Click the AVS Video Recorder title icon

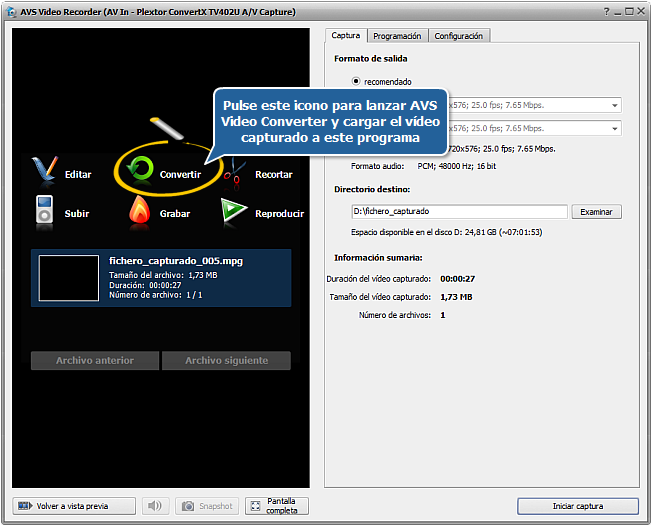click(12, 12)
